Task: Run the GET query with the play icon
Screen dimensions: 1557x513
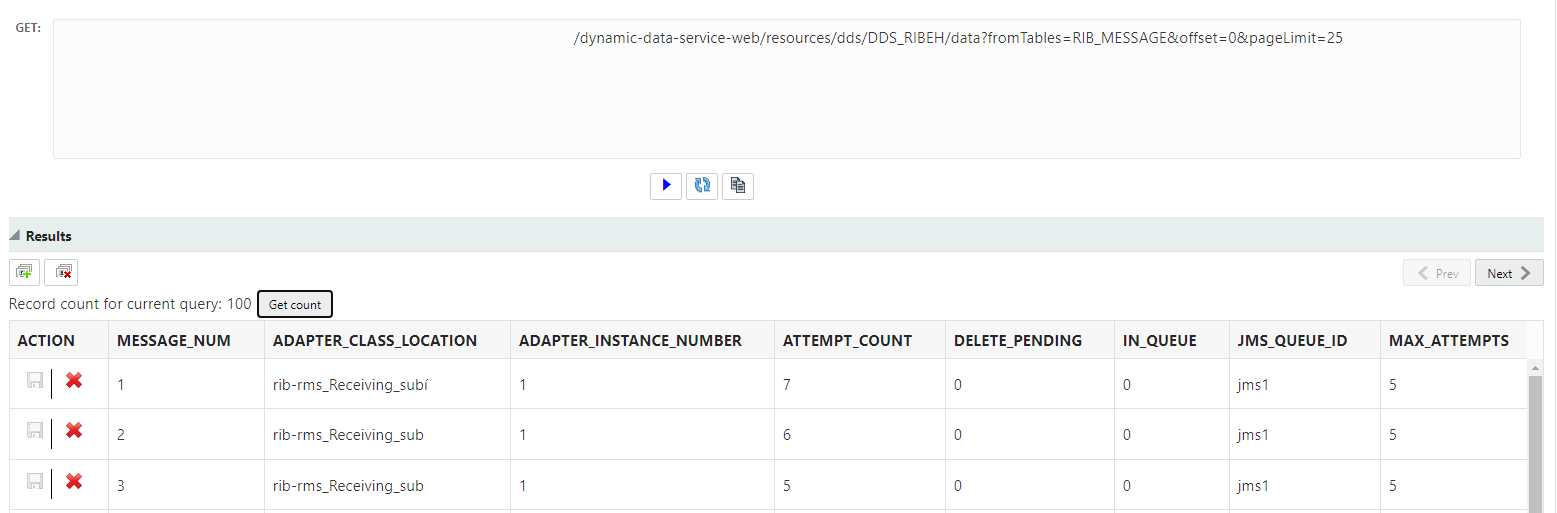Action: 665,186
